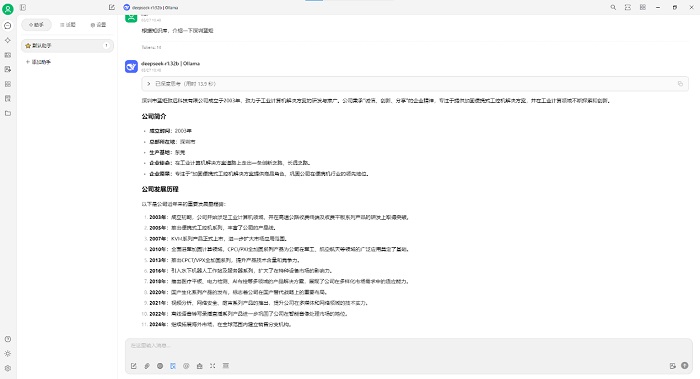Screen dimensions: 700x379
Task: Clear context with the lines icon in the input bar
Action: click(226, 366)
